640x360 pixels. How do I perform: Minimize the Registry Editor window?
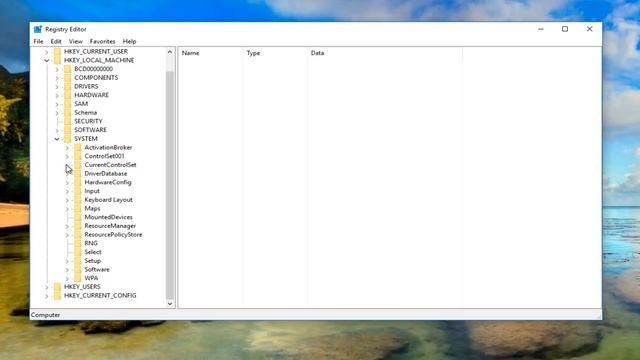[541, 29]
